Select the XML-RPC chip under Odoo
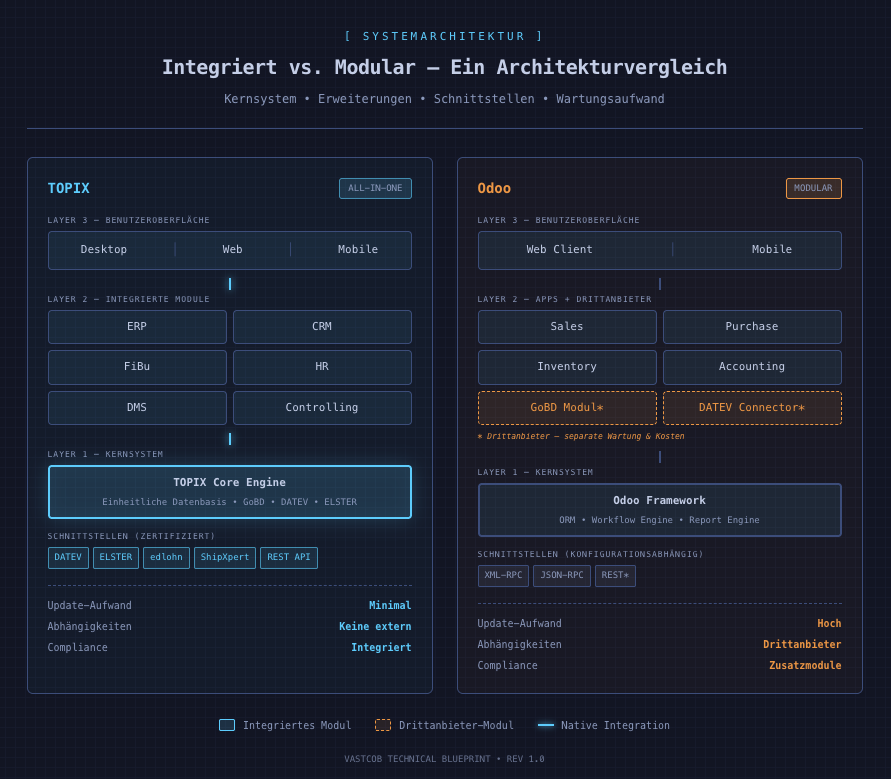The image size is (891, 779). point(502,575)
